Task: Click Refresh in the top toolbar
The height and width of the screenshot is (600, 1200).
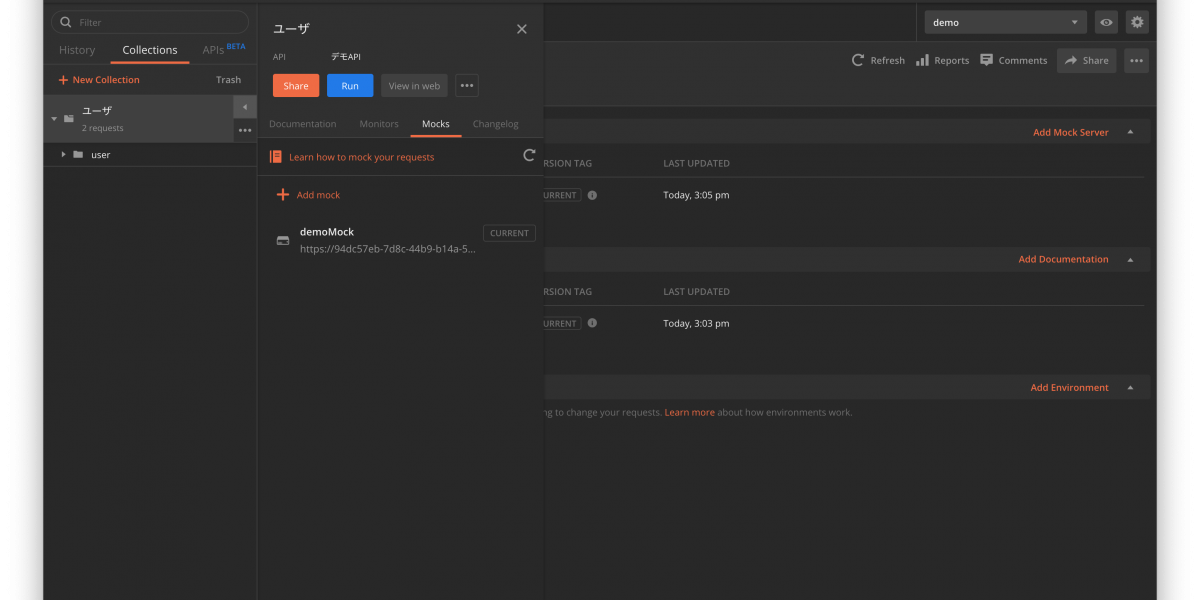Action: click(878, 60)
